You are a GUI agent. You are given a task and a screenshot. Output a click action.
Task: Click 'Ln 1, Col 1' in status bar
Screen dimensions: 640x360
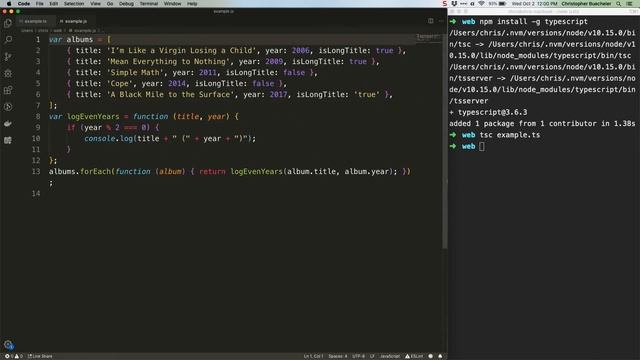point(313,356)
